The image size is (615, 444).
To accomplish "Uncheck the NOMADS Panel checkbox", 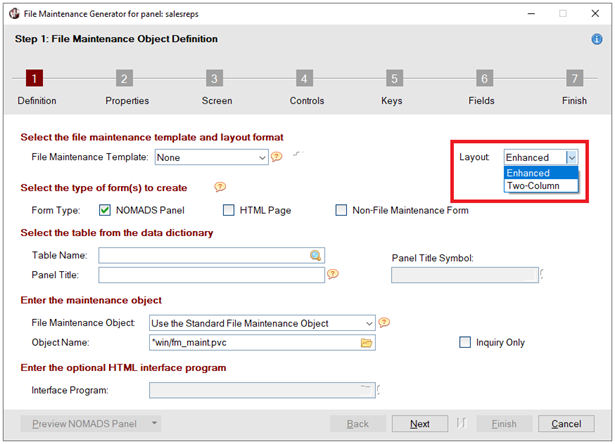I will coord(105,210).
